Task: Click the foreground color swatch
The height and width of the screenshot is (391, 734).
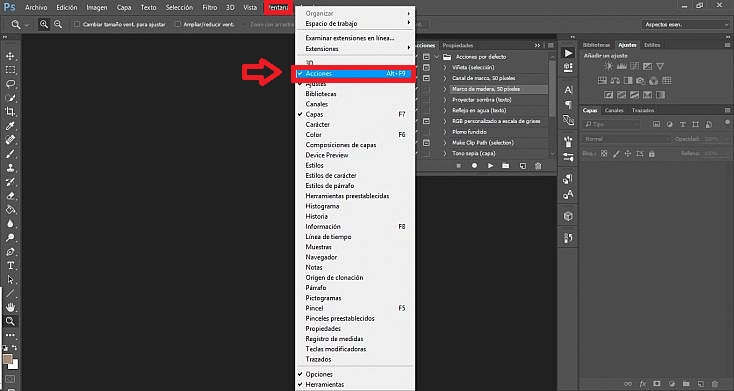Action: pyautogui.click(x=7, y=359)
